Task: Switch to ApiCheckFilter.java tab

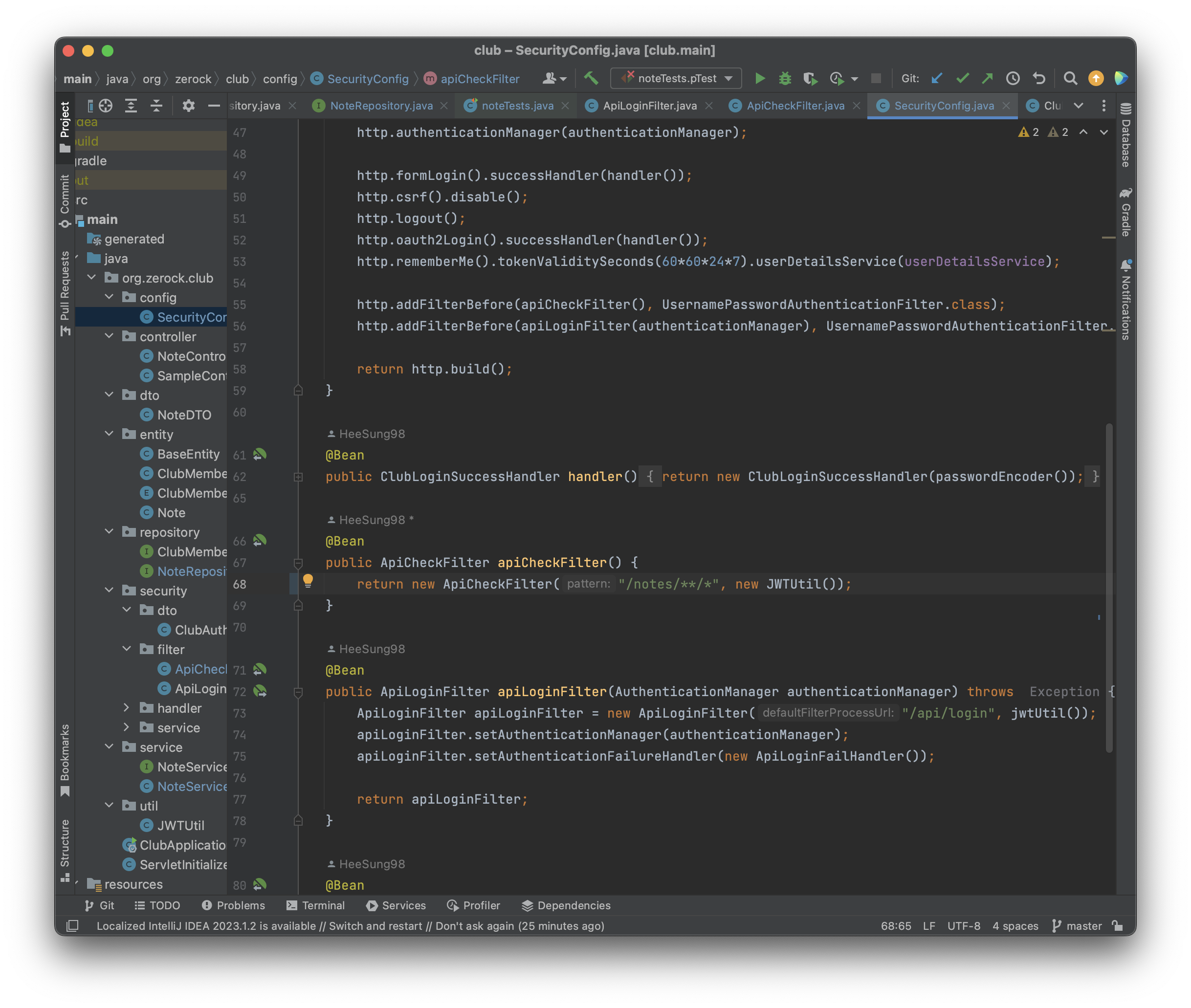Action: (x=795, y=106)
